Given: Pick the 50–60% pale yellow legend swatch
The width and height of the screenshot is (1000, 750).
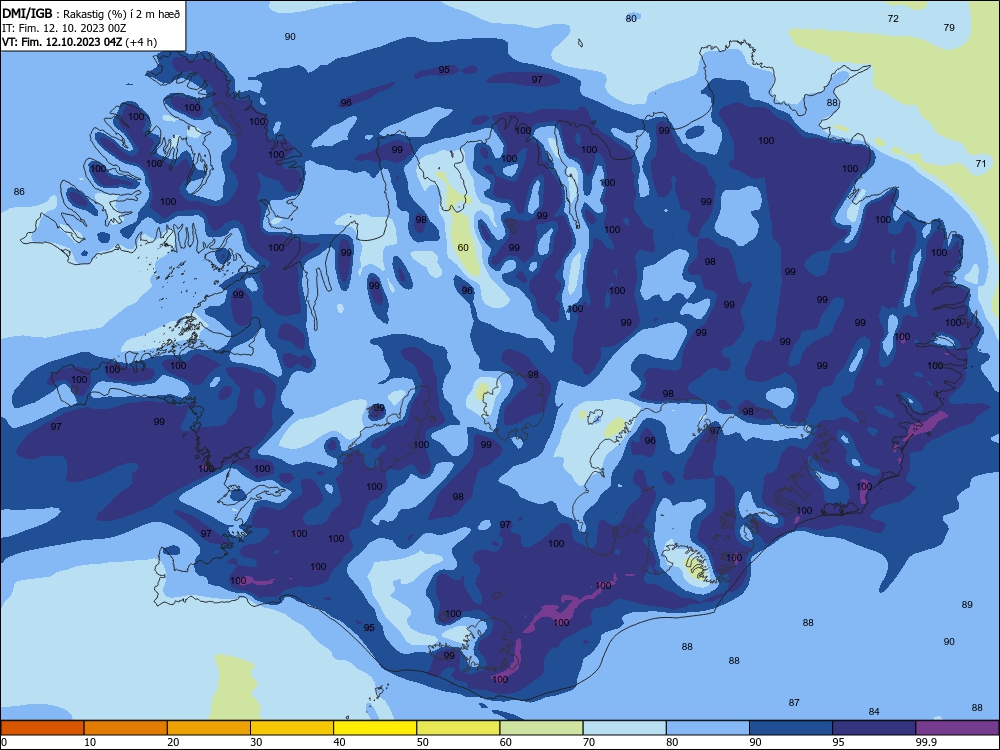Looking at the screenshot, I should [x=458, y=728].
